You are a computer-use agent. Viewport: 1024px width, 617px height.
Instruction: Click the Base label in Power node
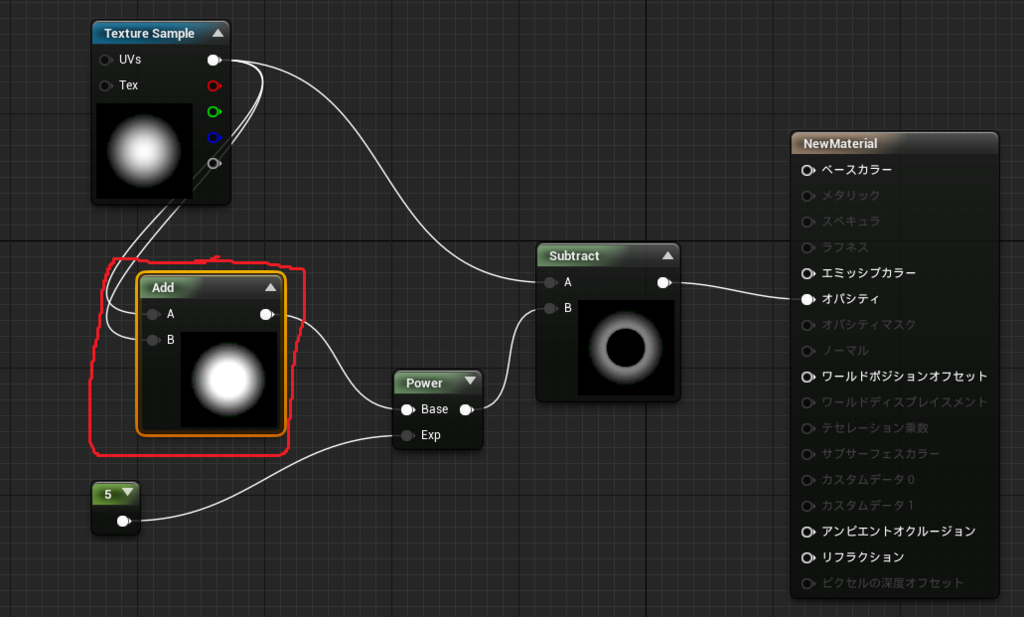click(x=434, y=409)
